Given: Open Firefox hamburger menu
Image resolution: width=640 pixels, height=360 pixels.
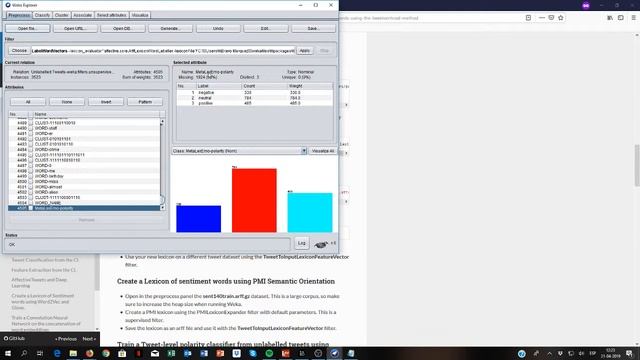Looking at the screenshot, I should [633, 18].
